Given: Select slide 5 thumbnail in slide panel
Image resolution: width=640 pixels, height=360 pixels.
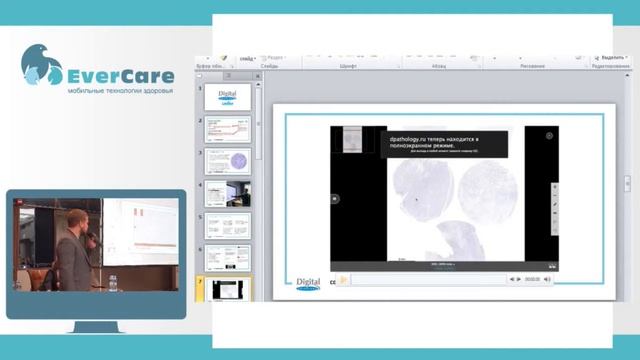Looking at the screenshot, I should click(227, 226).
